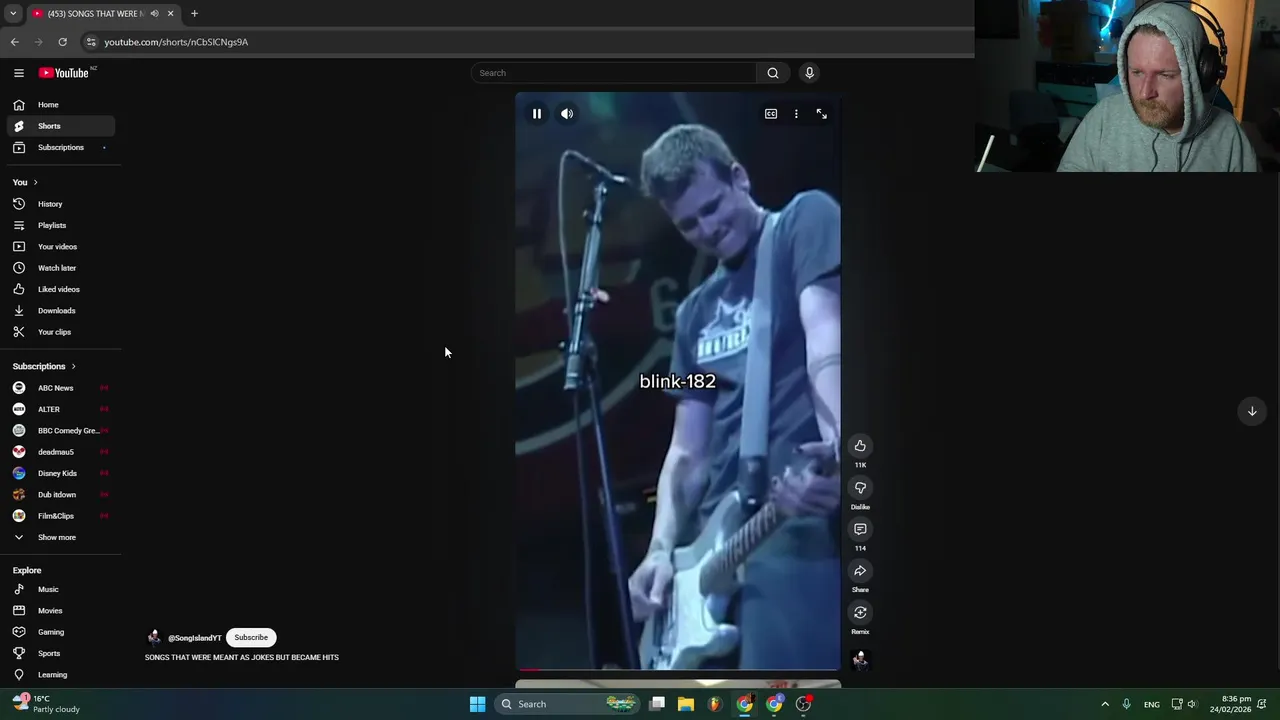This screenshot has width=1280, height=720.
Task: Open Film&Clips channel subscription
Action: coord(60,516)
